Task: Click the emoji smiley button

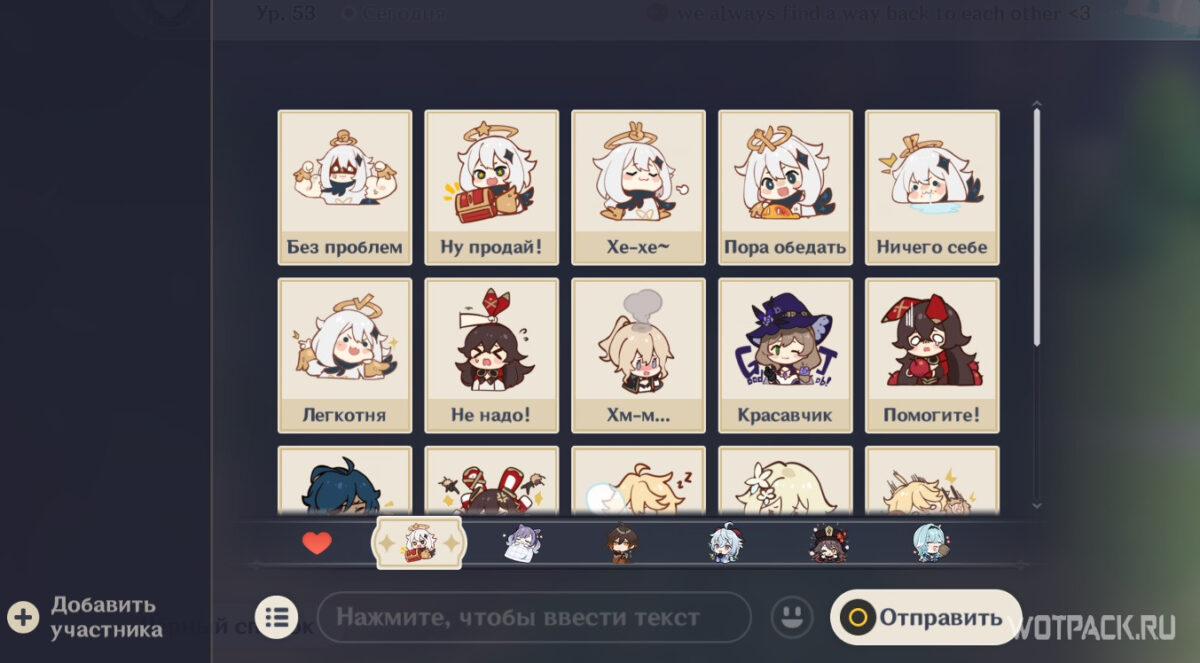Action: [x=792, y=617]
